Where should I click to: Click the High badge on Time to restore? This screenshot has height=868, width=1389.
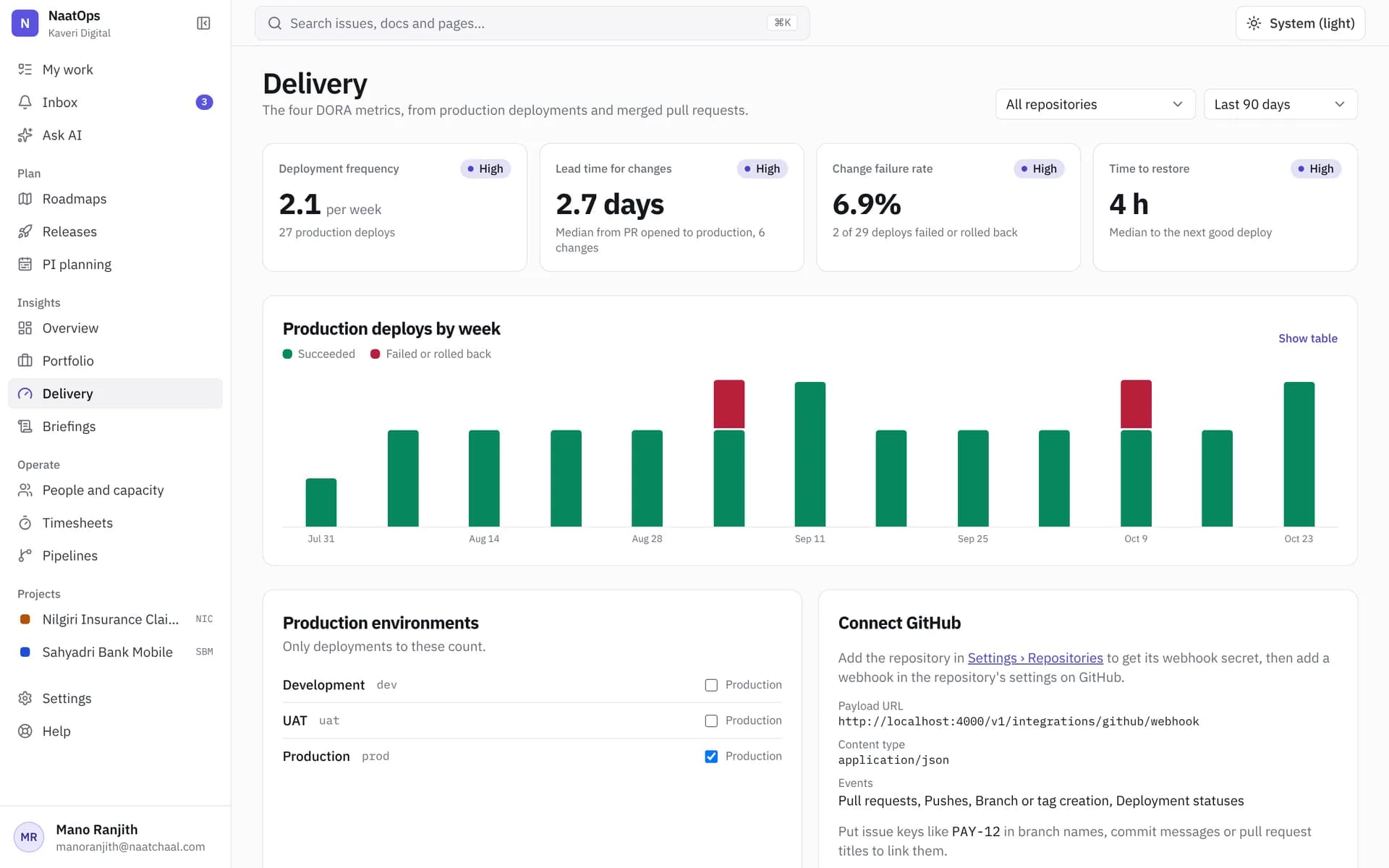click(1316, 169)
